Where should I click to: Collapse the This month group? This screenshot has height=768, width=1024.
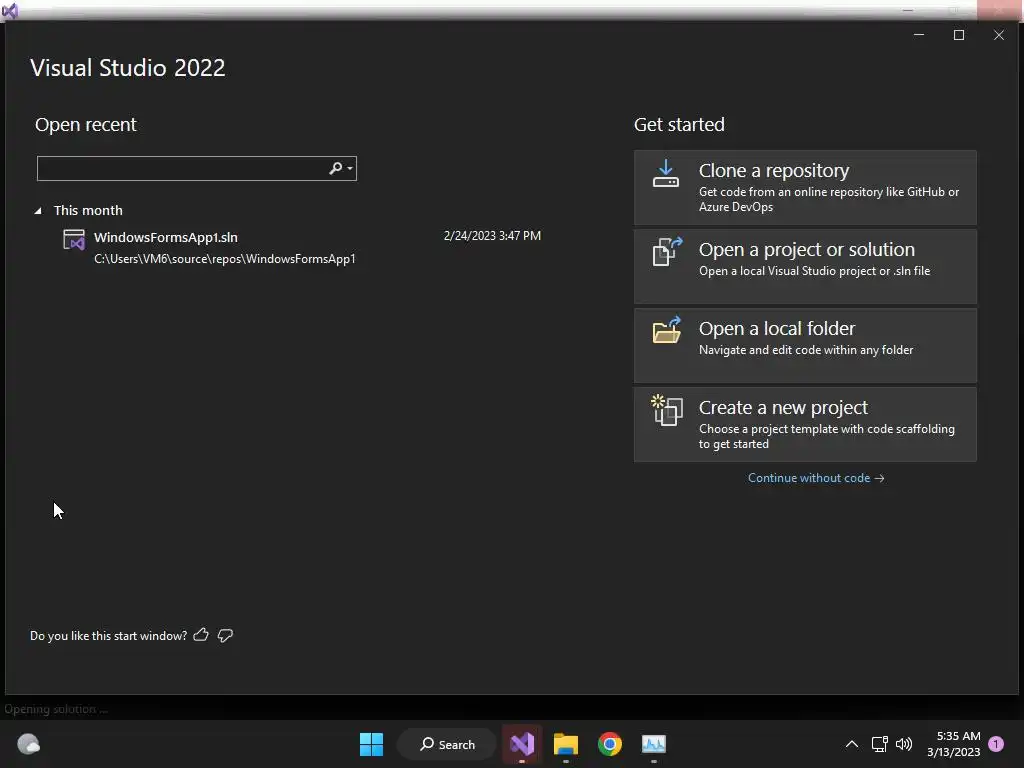pos(38,210)
